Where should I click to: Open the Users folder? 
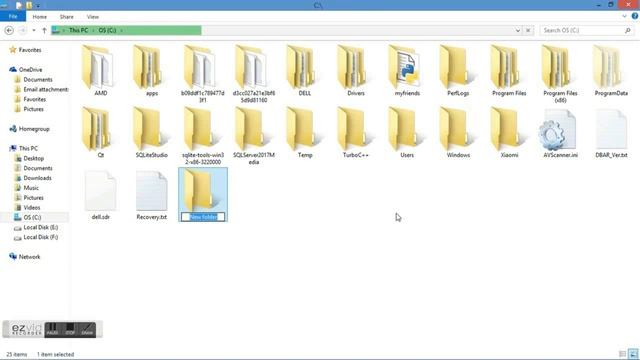[x=407, y=132]
